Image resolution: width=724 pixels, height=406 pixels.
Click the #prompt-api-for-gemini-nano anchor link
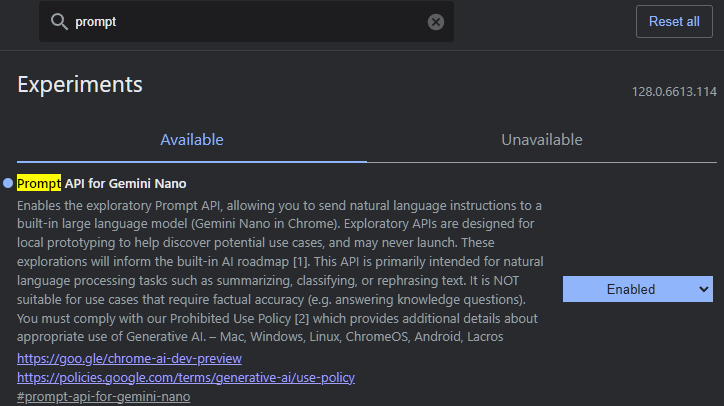pos(103,397)
